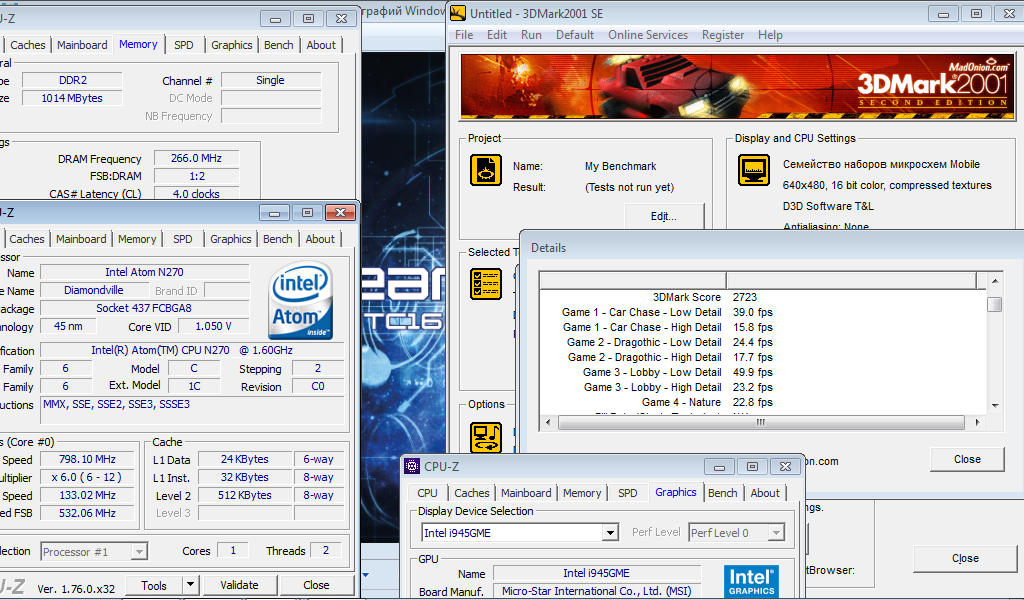
Task: Click Close button in middle CPU-Z window
Action: point(316,585)
